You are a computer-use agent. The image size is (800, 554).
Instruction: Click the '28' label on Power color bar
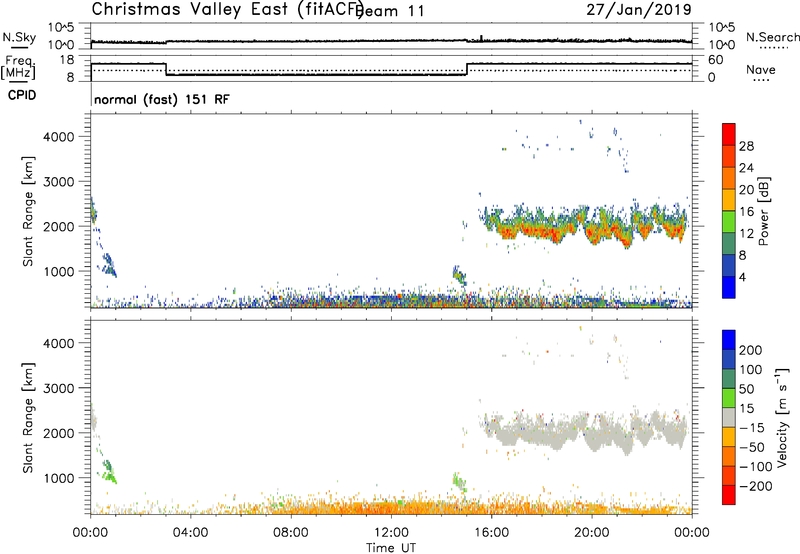[x=746, y=146]
